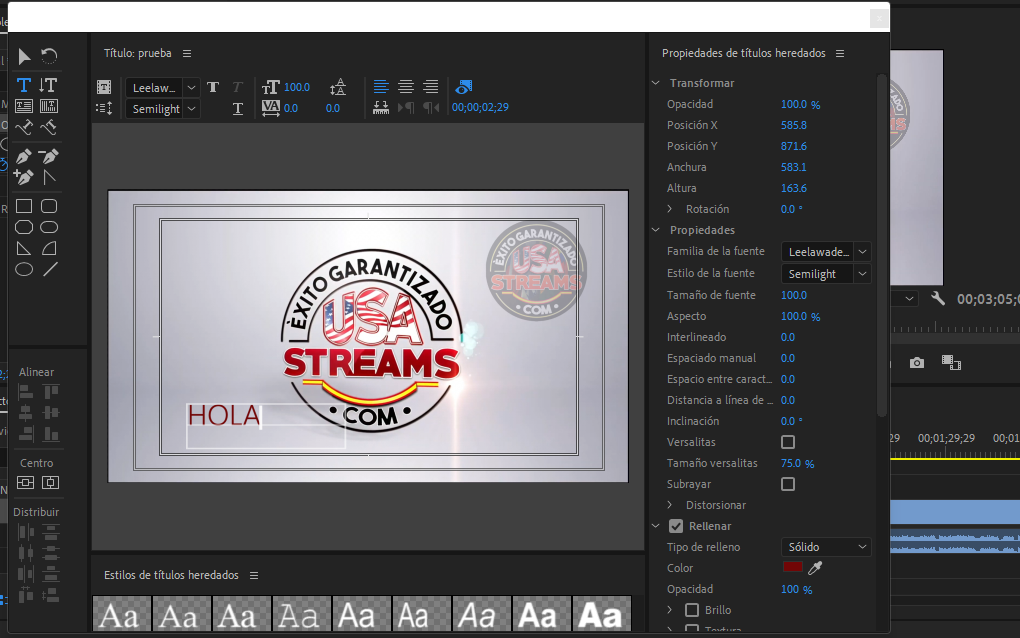Screen dimensions: 1020x638
Task: Expand the Distorsionar section
Action: (670, 505)
